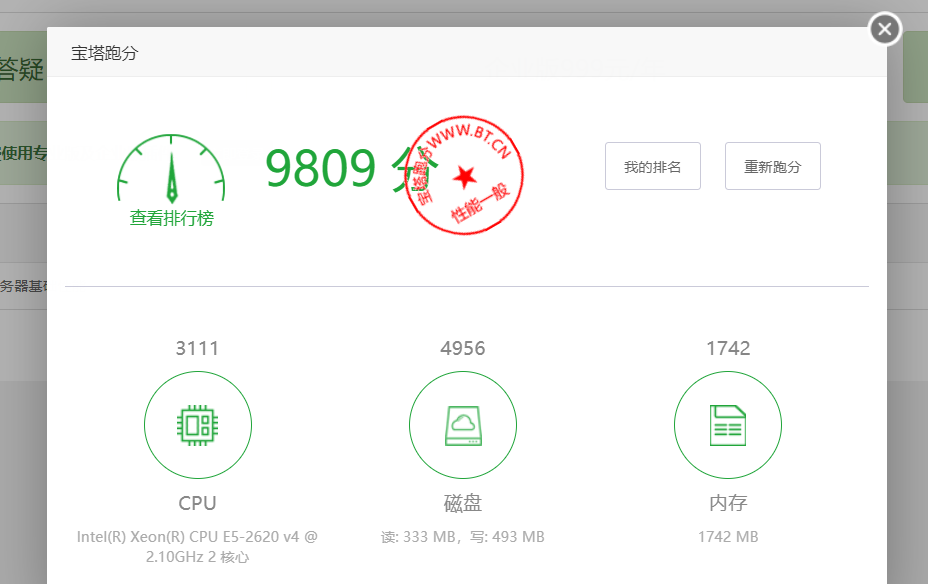This screenshot has height=584, width=928.
Task: Open the 查看排行榜 leaderboard link
Action: click(x=172, y=218)
